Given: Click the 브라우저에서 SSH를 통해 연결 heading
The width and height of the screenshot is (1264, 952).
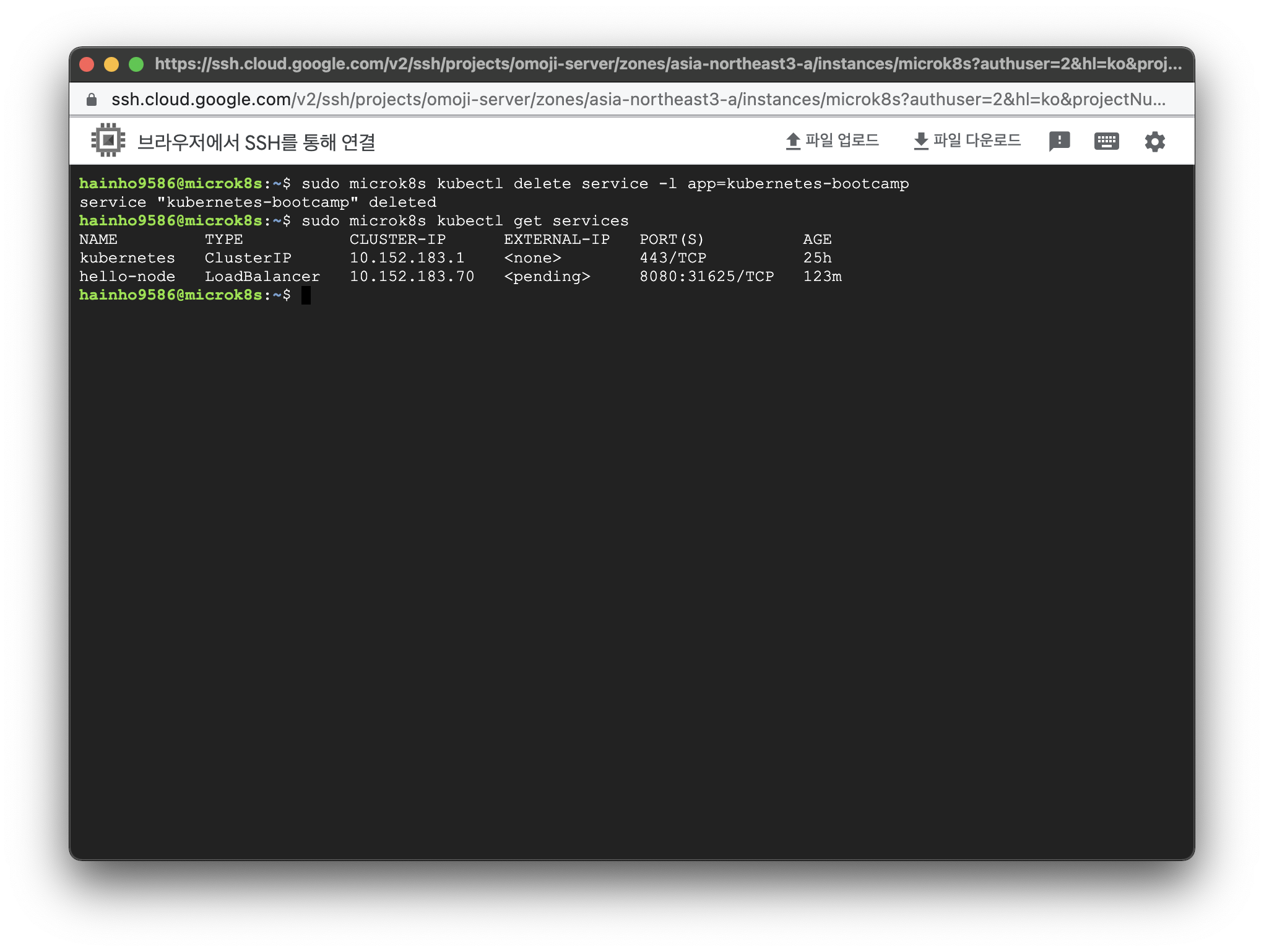Looking at the screenshot, I should click(256, 142).
